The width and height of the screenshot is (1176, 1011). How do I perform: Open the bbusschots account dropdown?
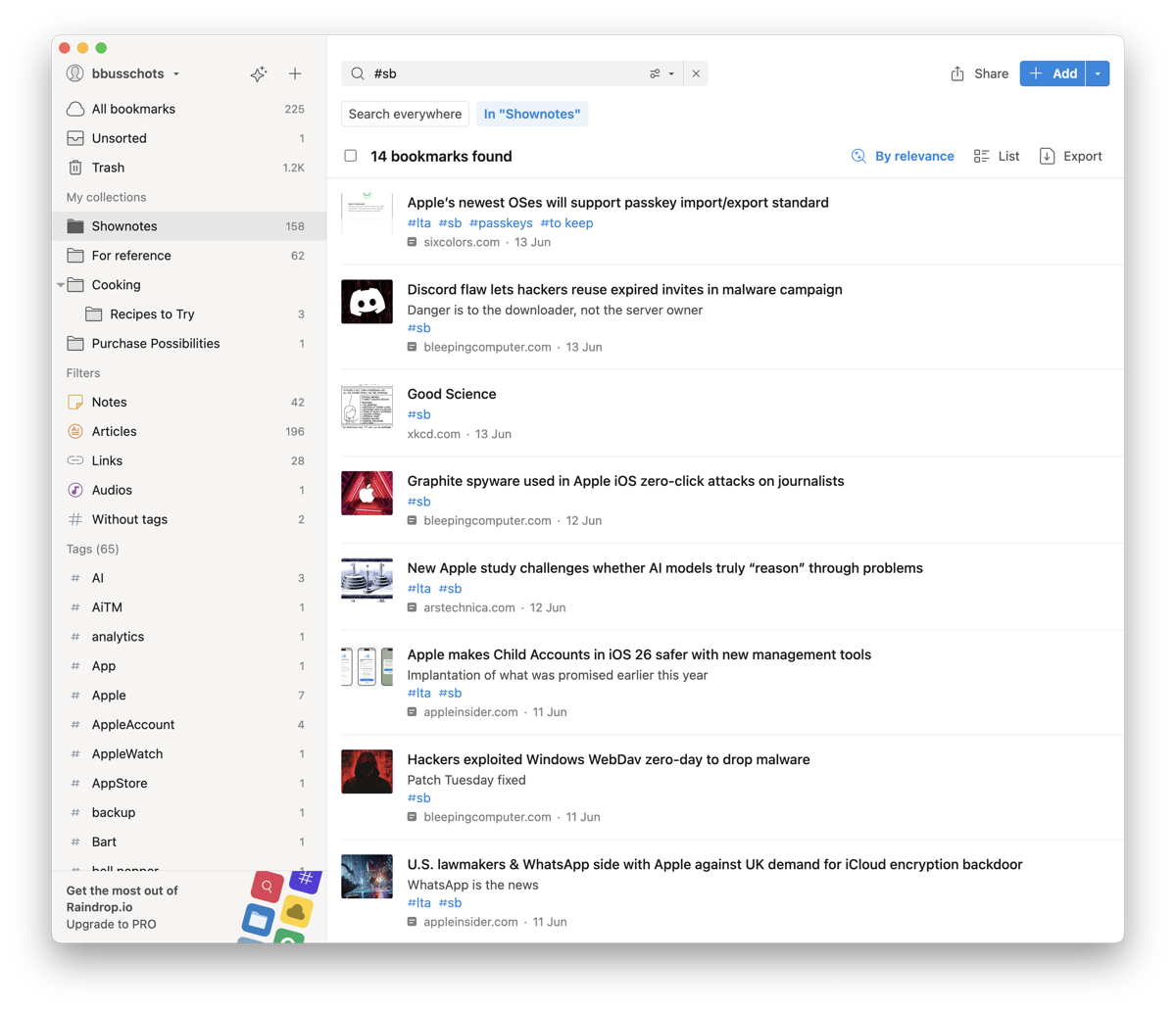[122, 74]
